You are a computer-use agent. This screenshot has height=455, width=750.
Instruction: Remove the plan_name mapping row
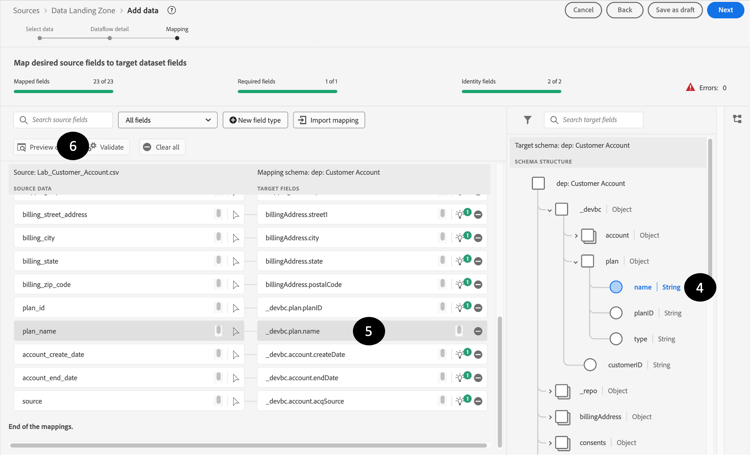478,331
